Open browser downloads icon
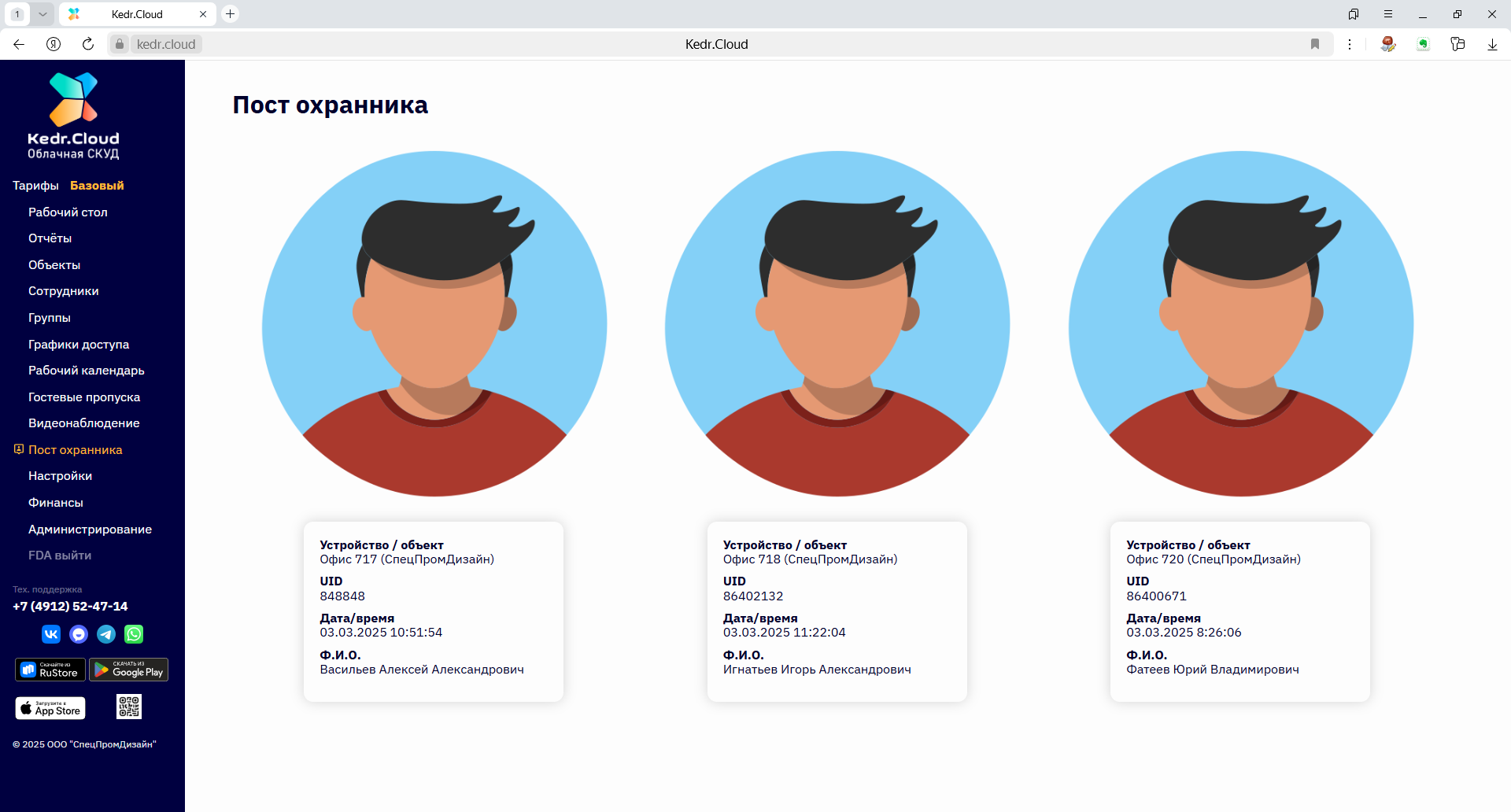Viewport: 1511px width, 812px height. point(1492,44)
